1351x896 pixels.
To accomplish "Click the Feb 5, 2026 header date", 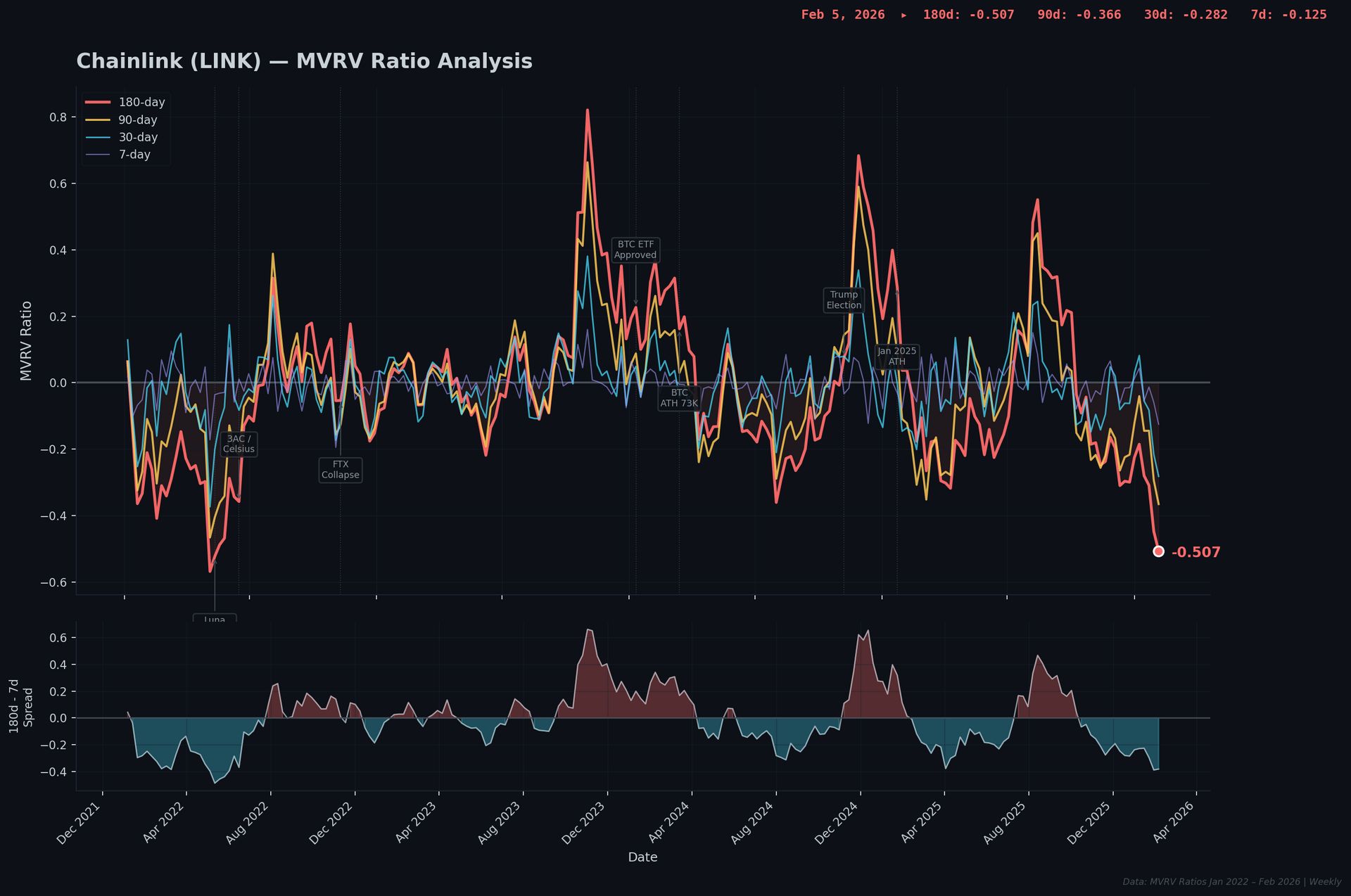I will [842, 15].
